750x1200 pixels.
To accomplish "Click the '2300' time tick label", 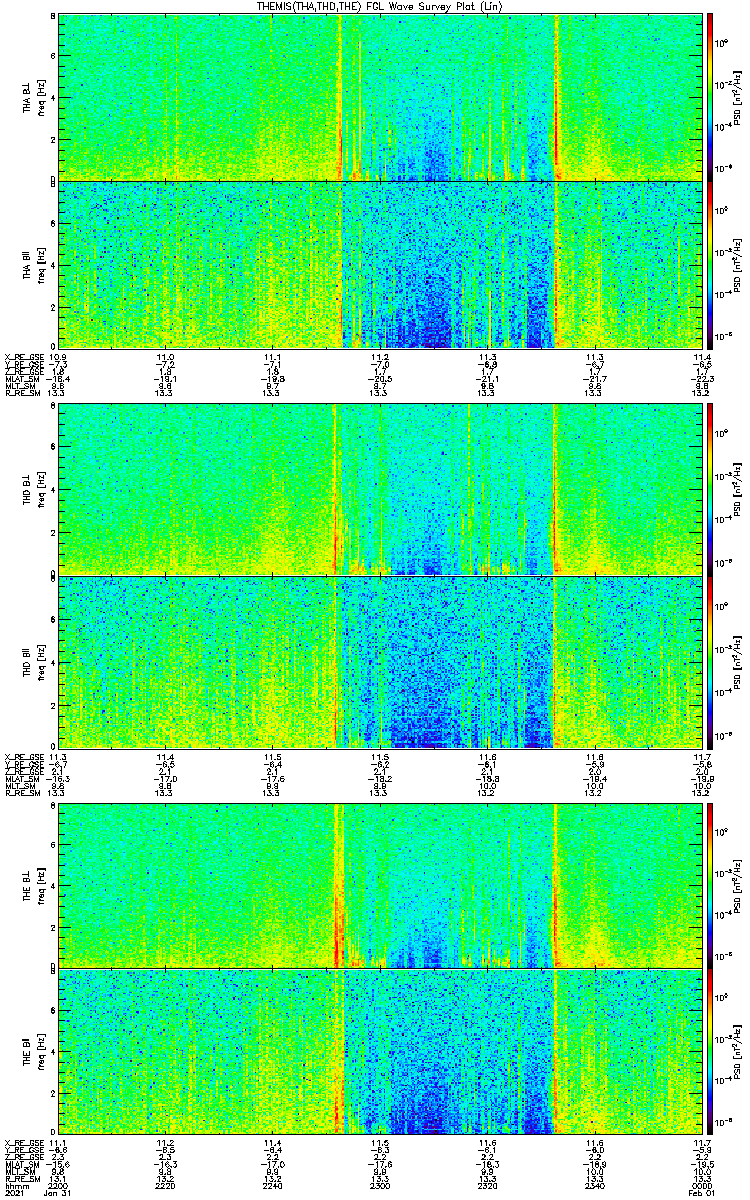I will 379,1186.
